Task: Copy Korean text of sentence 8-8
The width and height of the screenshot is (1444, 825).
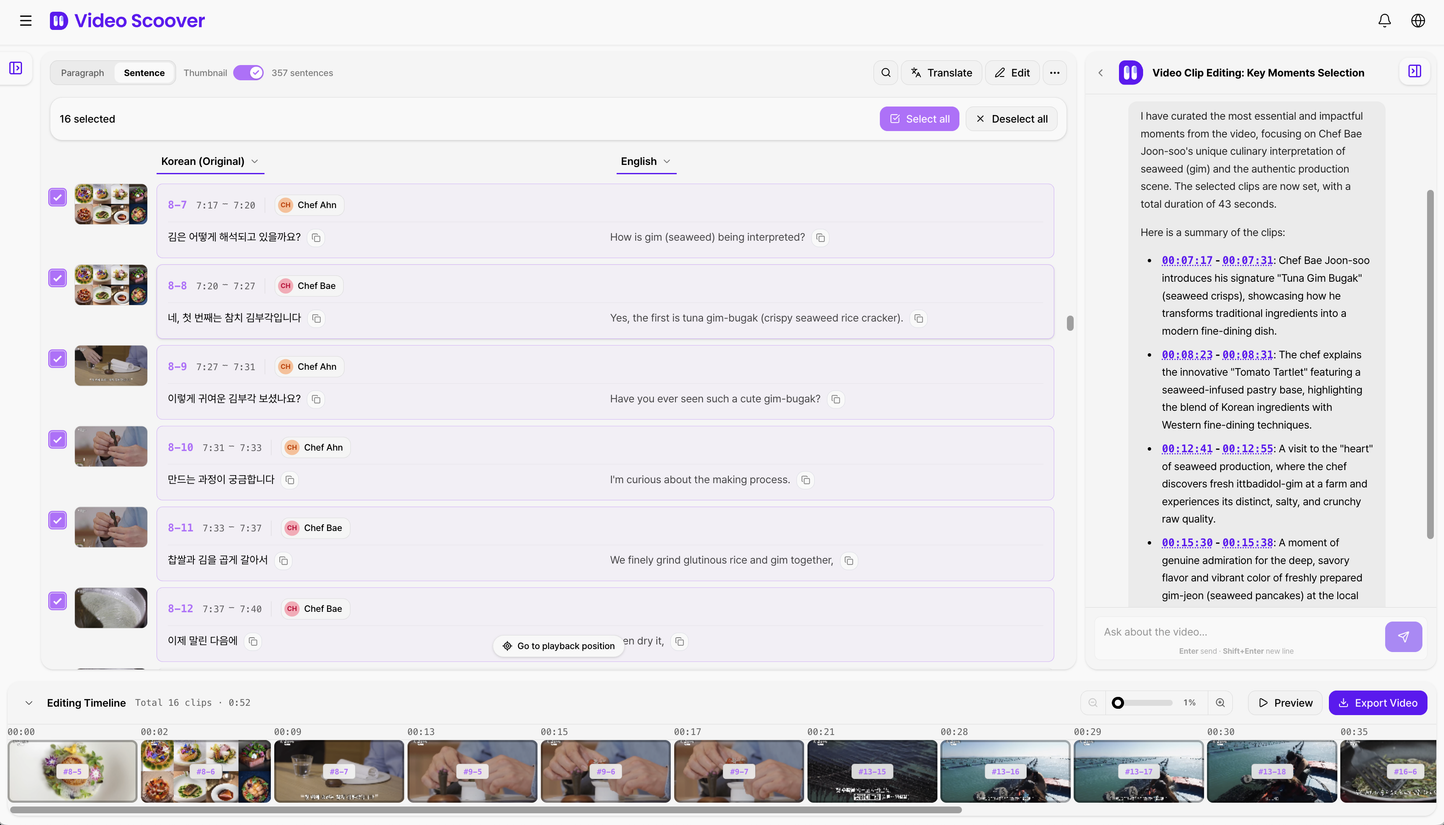Action: point(316,318)
